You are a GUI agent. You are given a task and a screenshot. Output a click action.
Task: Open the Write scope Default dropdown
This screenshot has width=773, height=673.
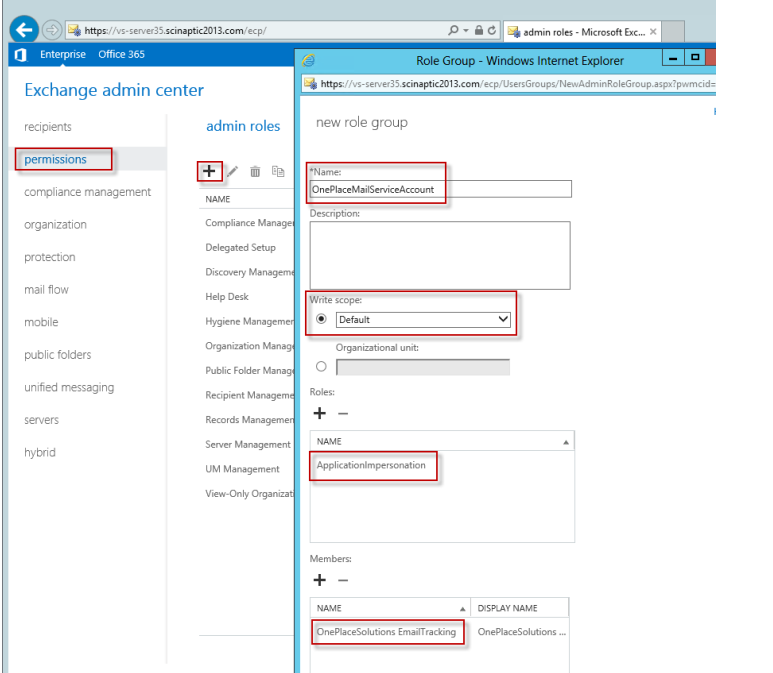coord(423,320)
